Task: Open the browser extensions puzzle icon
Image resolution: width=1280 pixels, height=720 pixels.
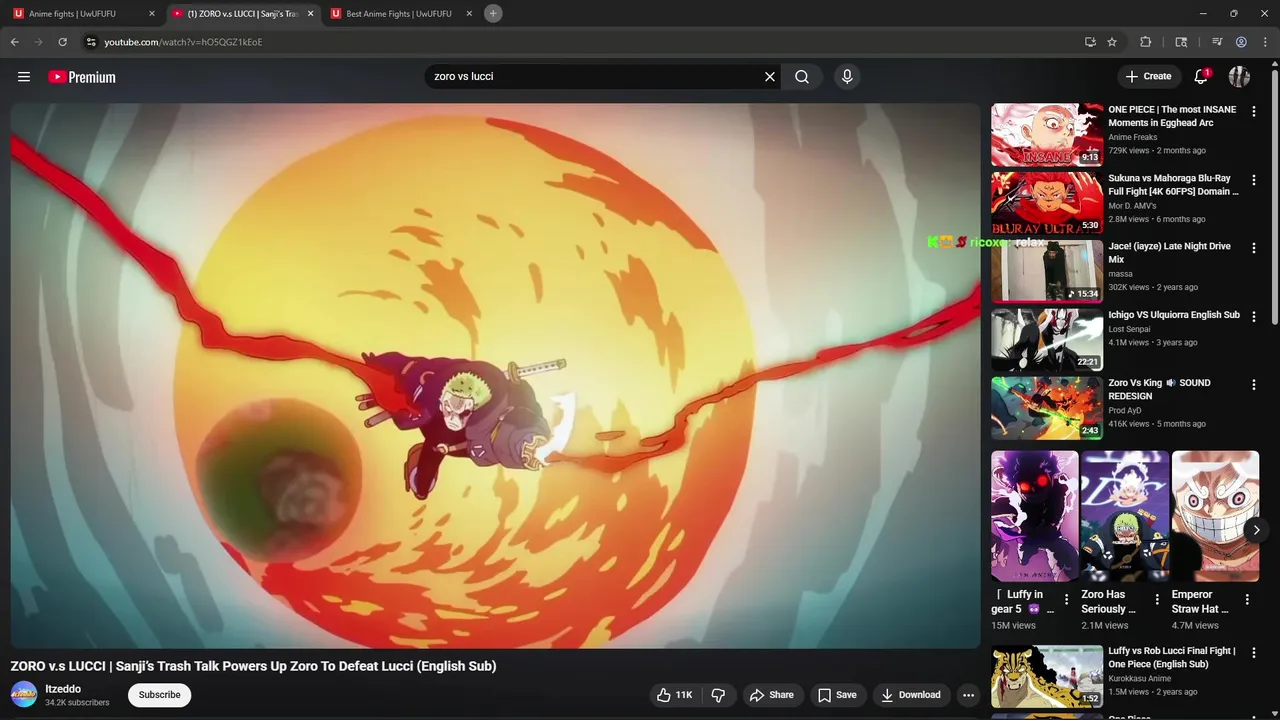Action: [x=1146, y=42]
